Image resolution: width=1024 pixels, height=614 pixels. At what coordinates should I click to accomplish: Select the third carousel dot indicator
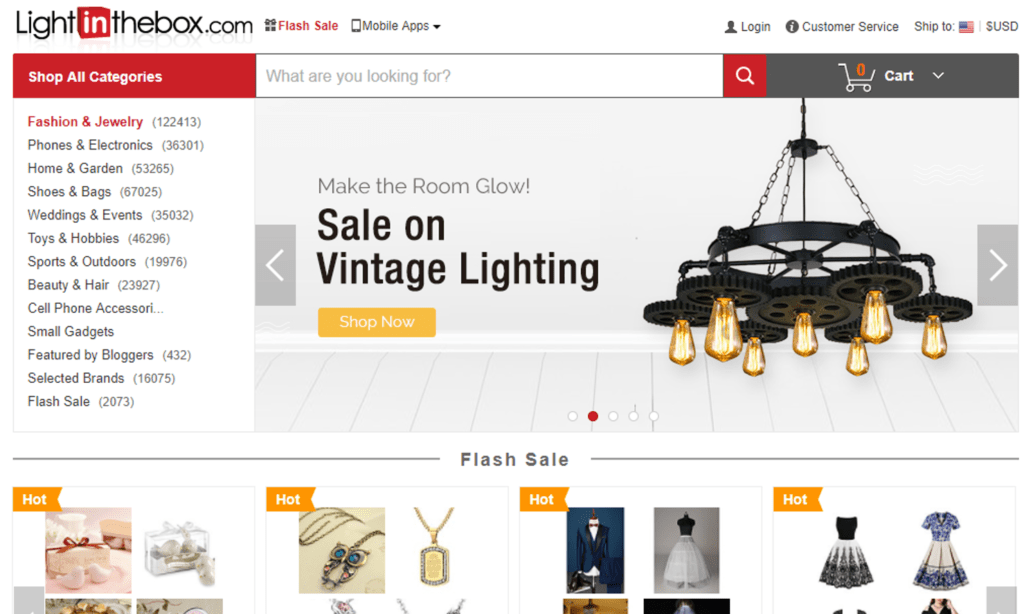pyautogui.click(x=613, y=416)
